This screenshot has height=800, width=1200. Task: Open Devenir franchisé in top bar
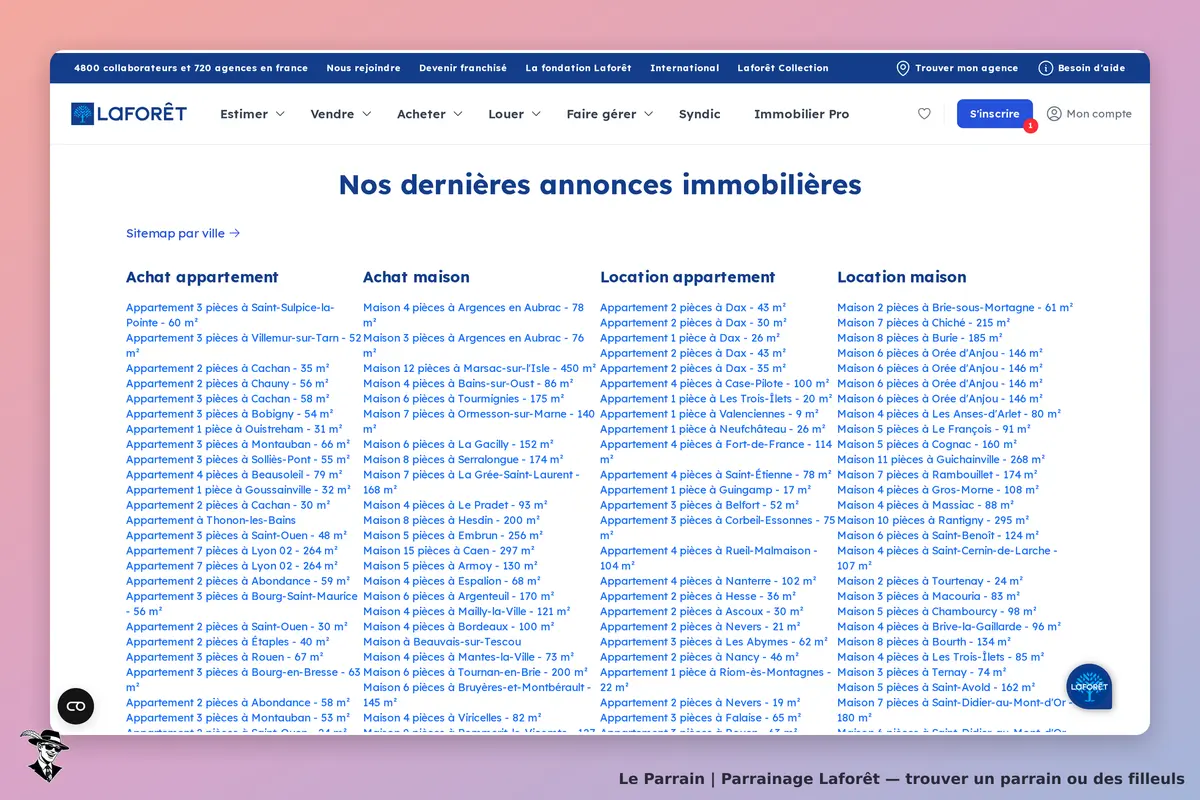(x=463, y=68)
